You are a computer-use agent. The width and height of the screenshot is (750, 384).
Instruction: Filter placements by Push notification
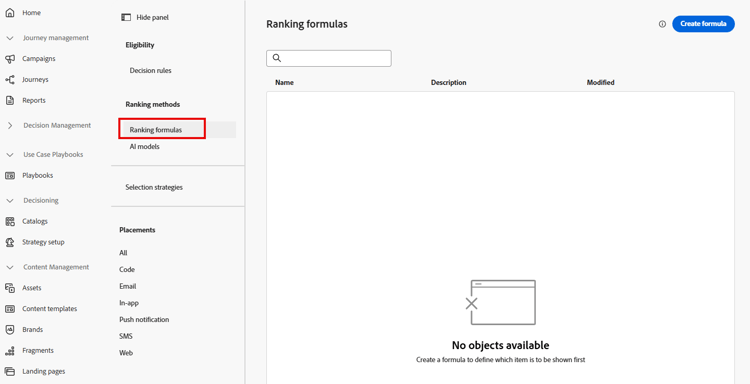tap(144, 319)
